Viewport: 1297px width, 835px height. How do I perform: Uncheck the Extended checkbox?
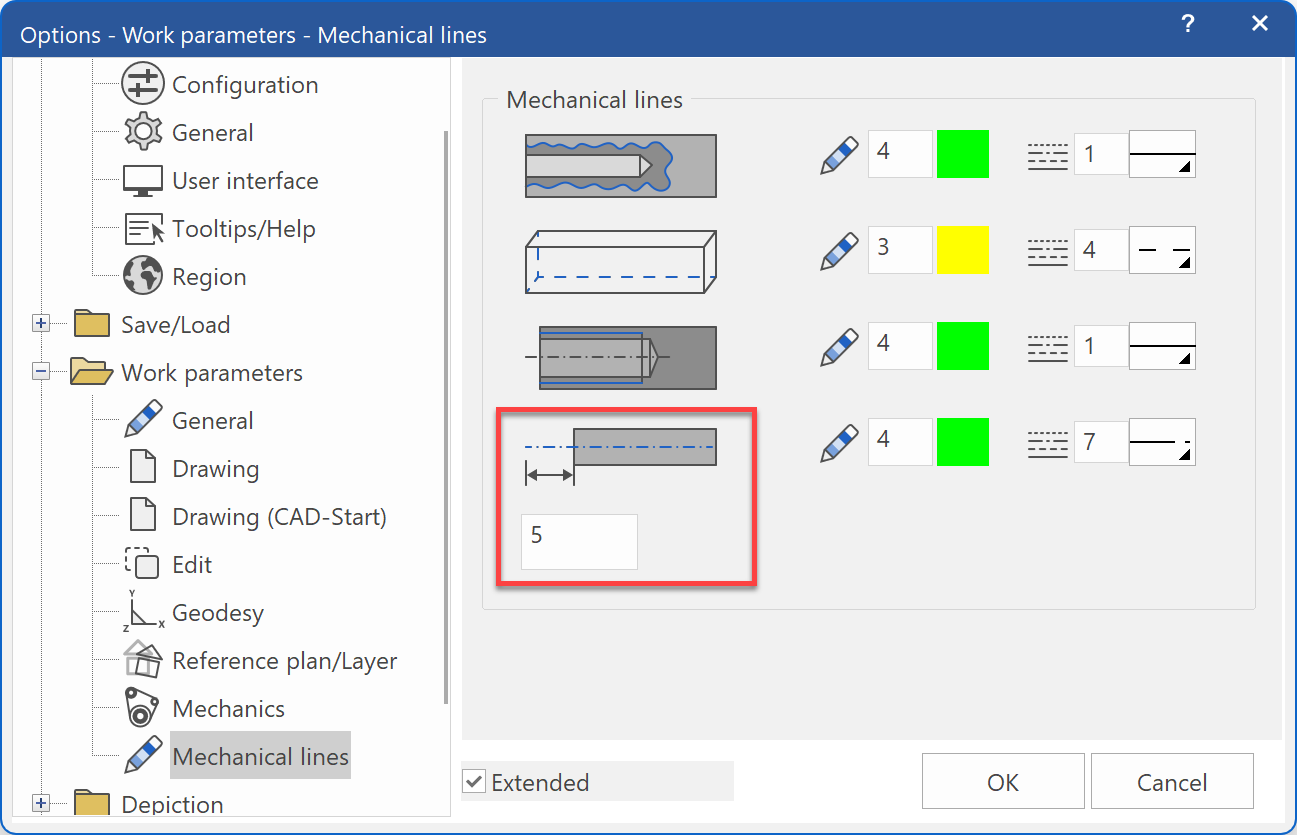point(474,782)
